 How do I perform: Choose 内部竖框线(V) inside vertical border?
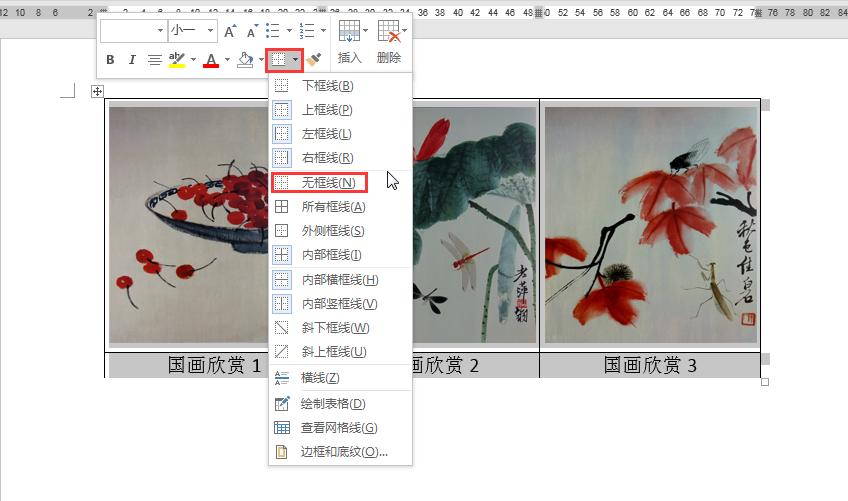pyautogui.click(x=340, y=304)
